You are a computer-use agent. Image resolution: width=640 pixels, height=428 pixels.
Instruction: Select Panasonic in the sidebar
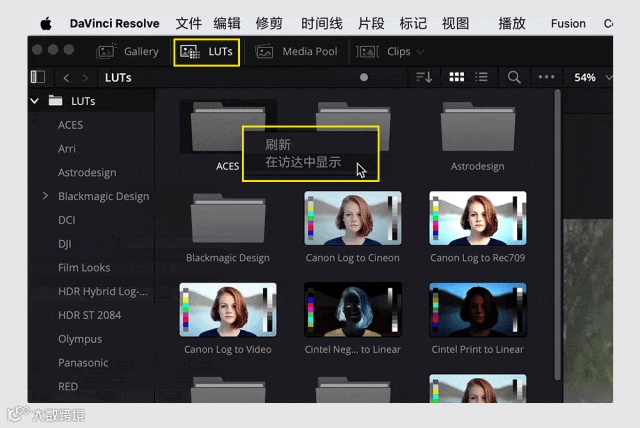click(83, 363)
